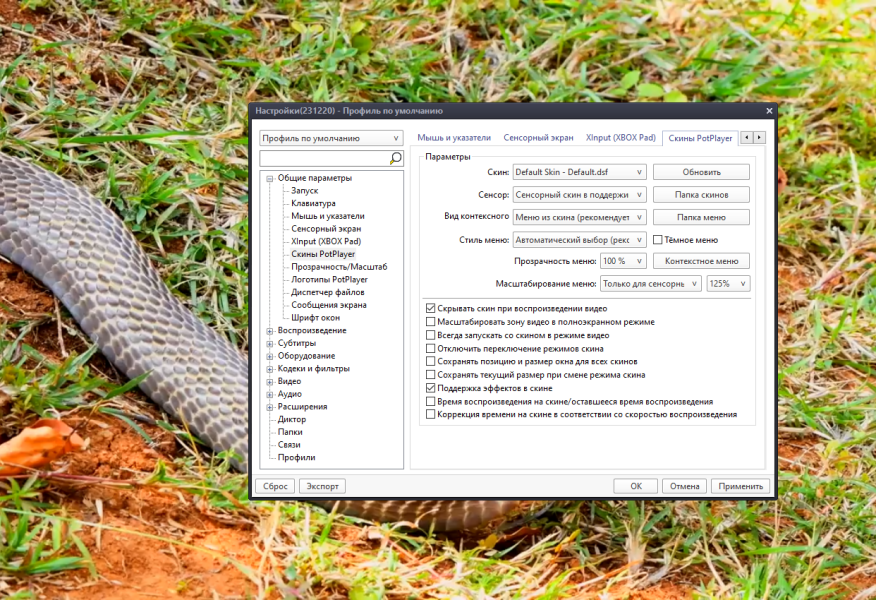Click the search magnifier icon

coord(396,159)
